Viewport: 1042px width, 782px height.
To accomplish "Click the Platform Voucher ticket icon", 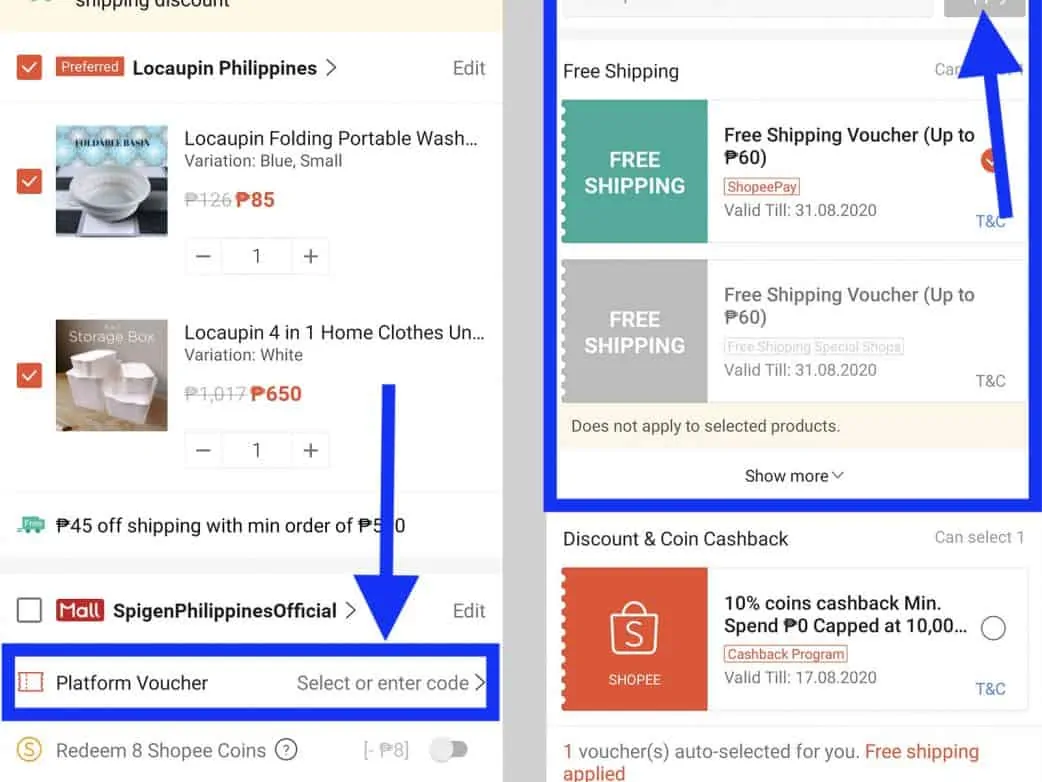I will click(x=31, y=682).
